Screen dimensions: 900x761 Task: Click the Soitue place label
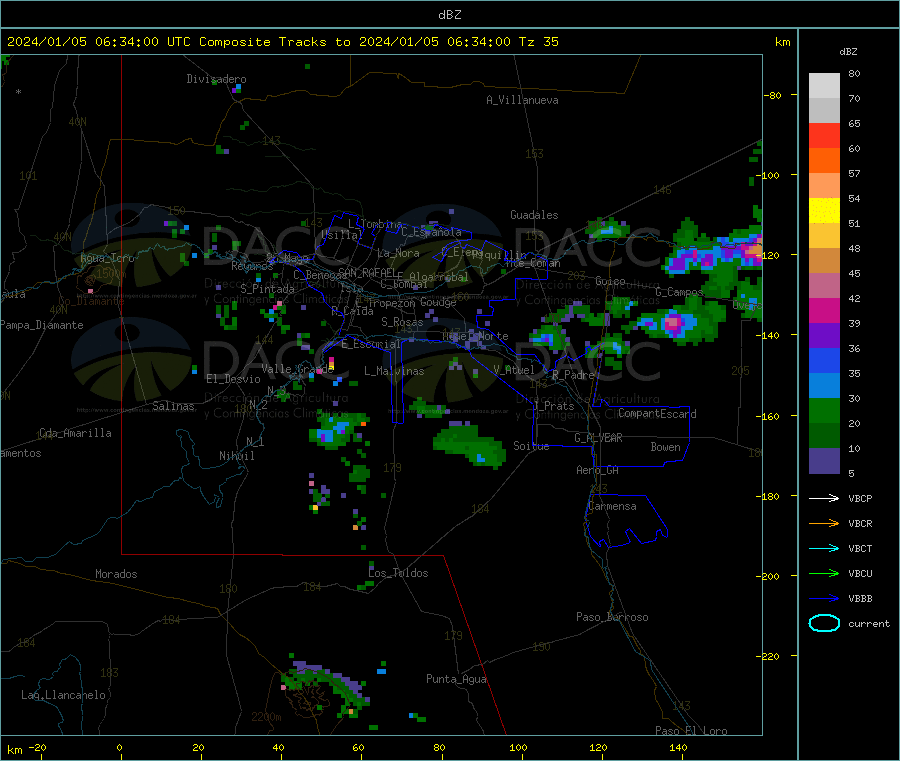click(531, 446)
